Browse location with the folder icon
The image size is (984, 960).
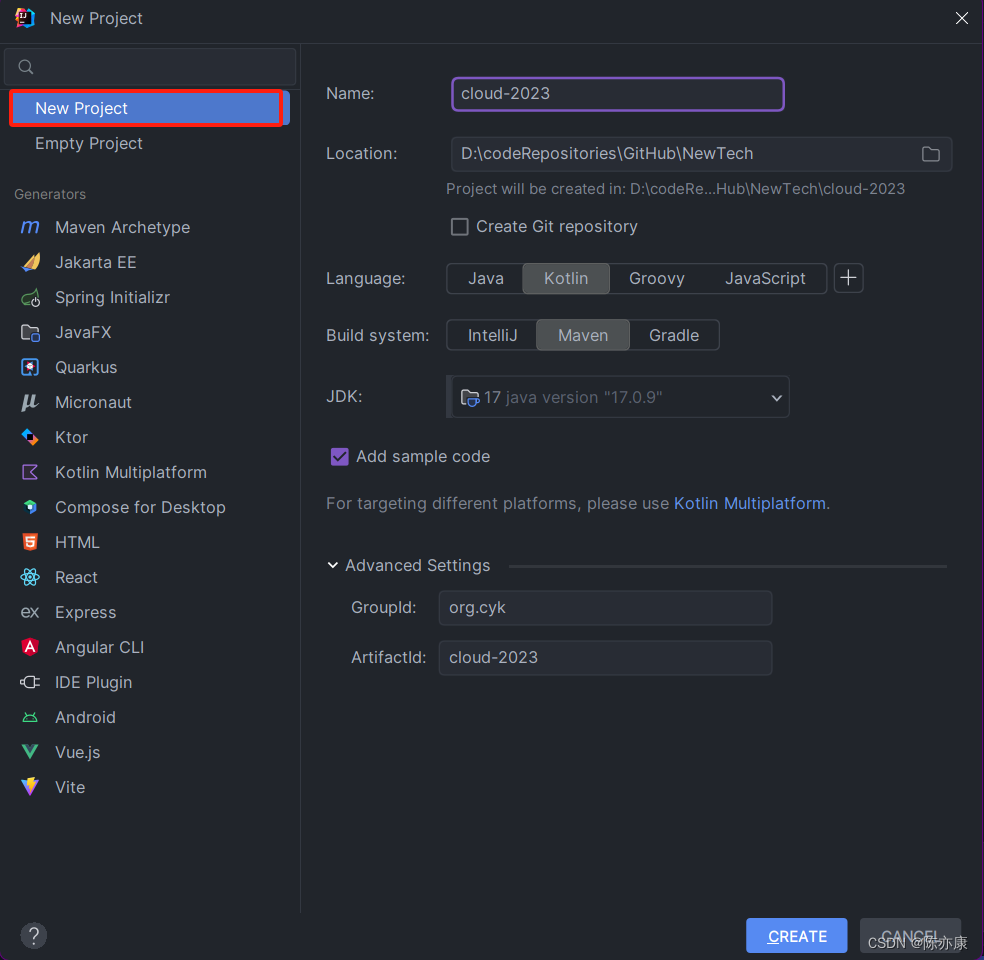click(x=931, y=154)
